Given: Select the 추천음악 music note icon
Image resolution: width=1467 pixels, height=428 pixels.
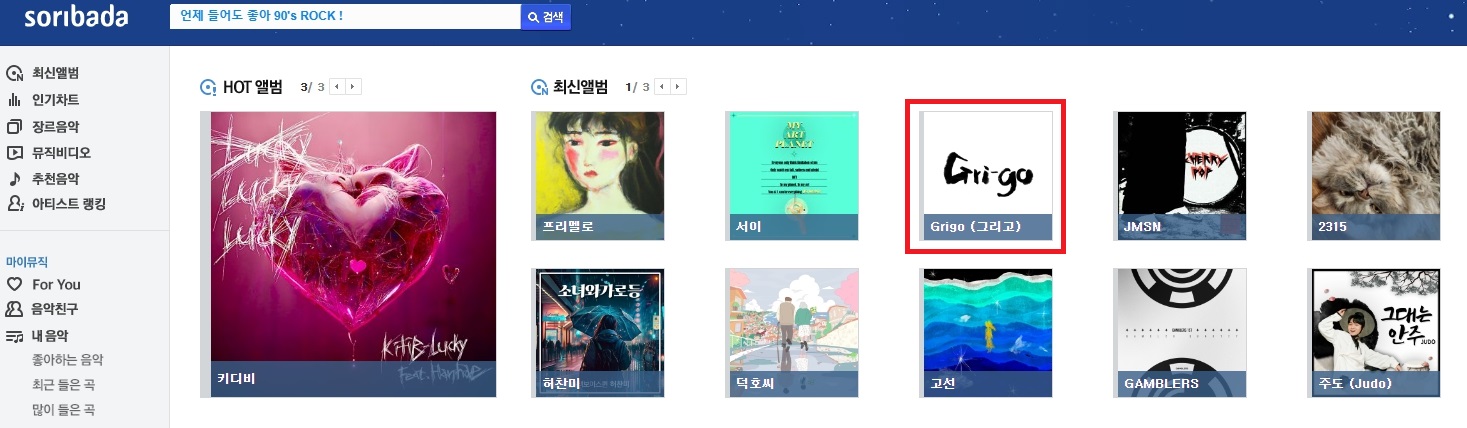Looking at the screenshot, I should click(14, 180).
